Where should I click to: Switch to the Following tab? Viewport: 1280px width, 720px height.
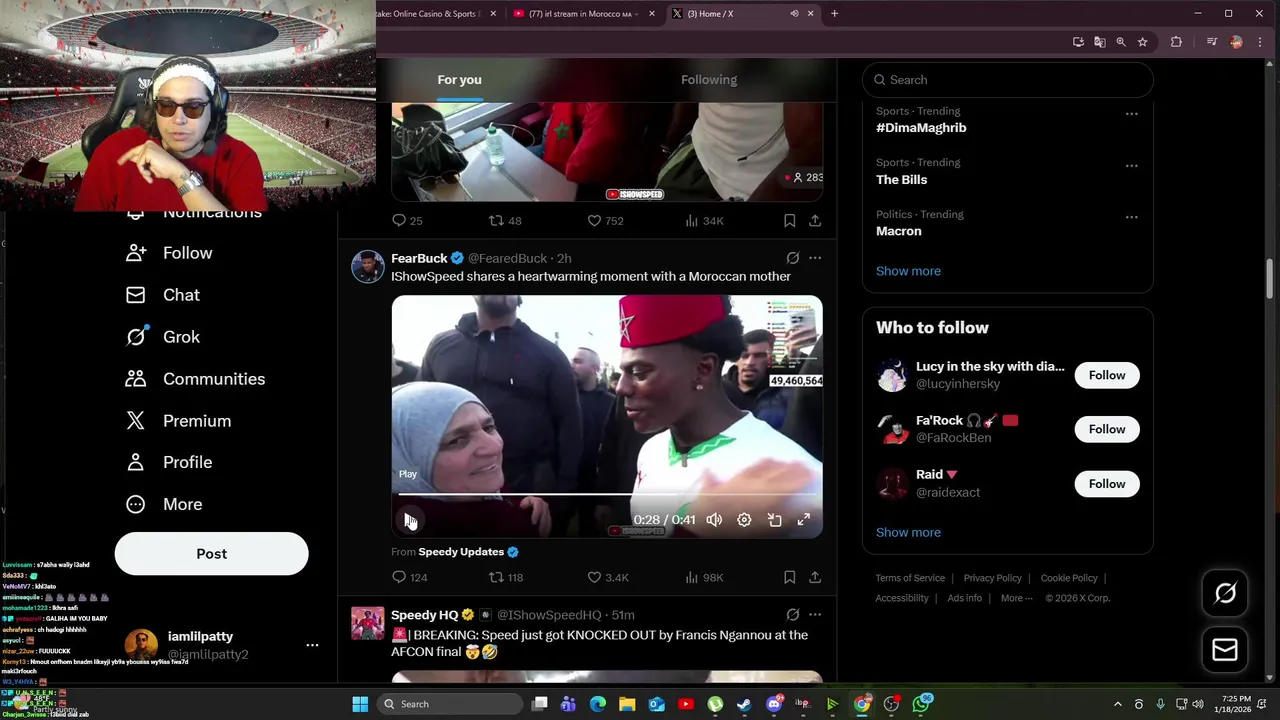pyautogui.click(x=709, y=80)
